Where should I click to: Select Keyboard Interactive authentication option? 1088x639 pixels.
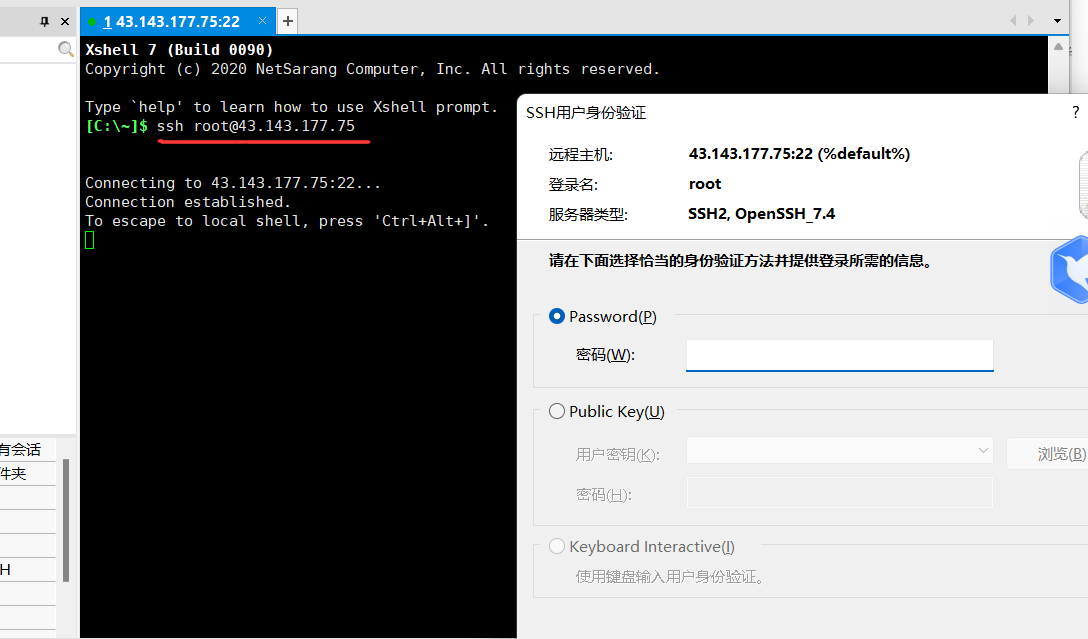coord(556,547)
